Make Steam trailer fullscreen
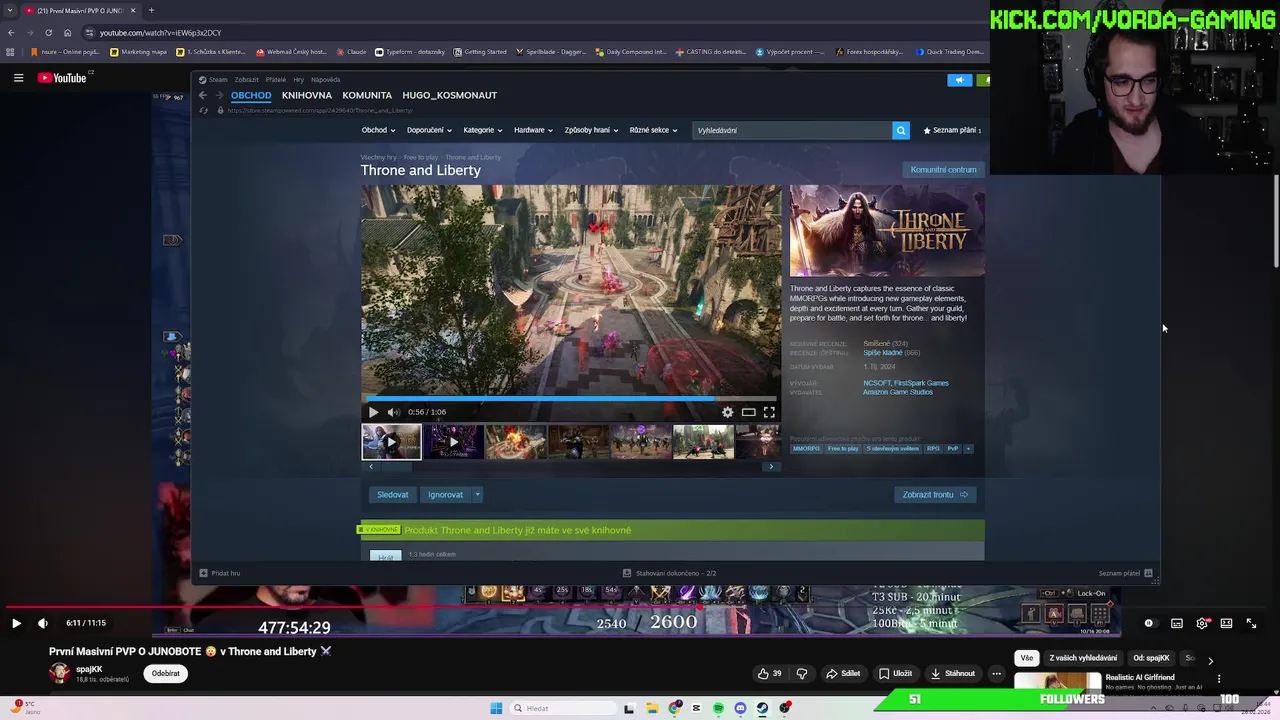Screen dimensions: 1280x720 pos(769,412)
